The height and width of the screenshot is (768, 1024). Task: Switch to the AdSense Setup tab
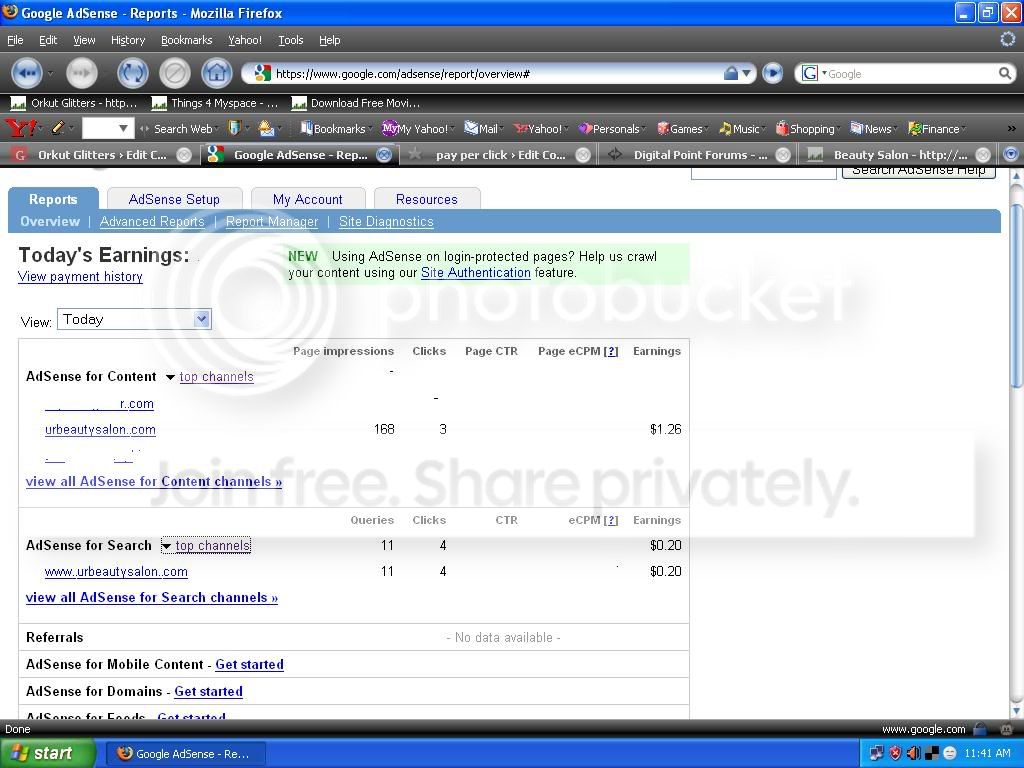174,199
